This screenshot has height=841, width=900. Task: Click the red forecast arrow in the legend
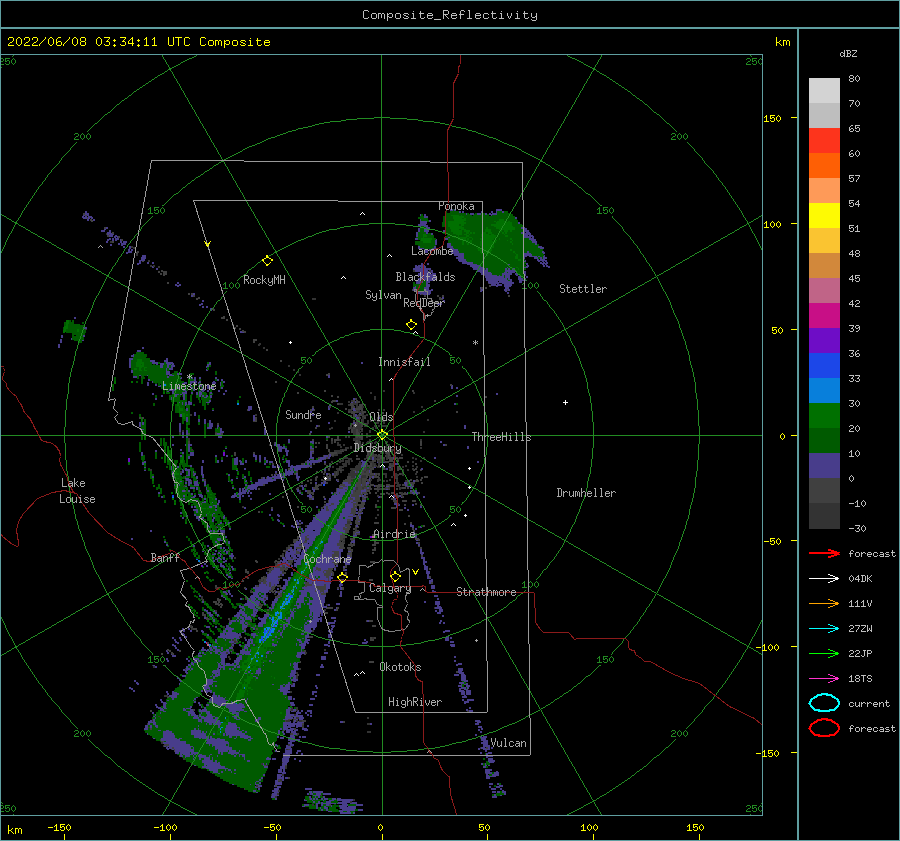[824, 553]
